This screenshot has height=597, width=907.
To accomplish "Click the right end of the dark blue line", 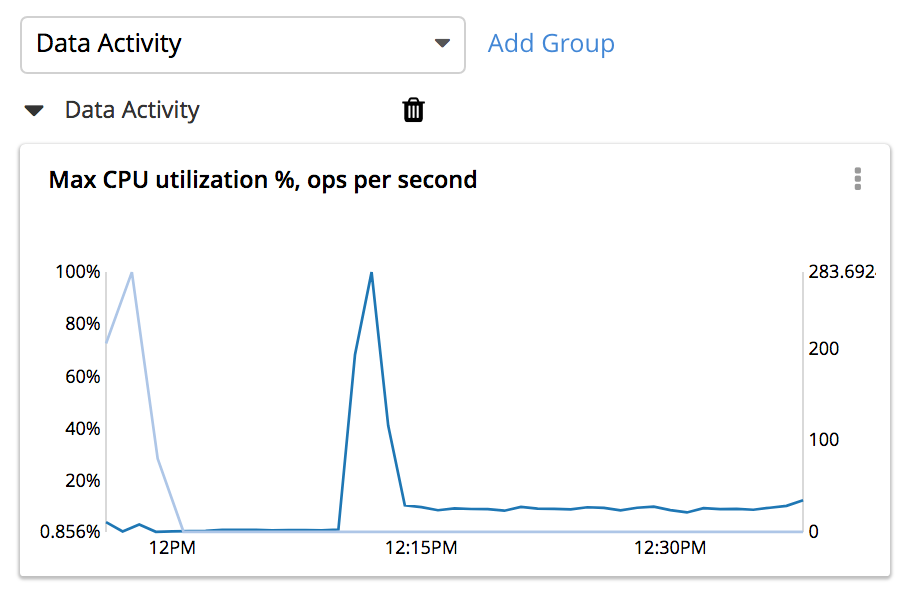I will pyautogui.click(x=801, y=500).
